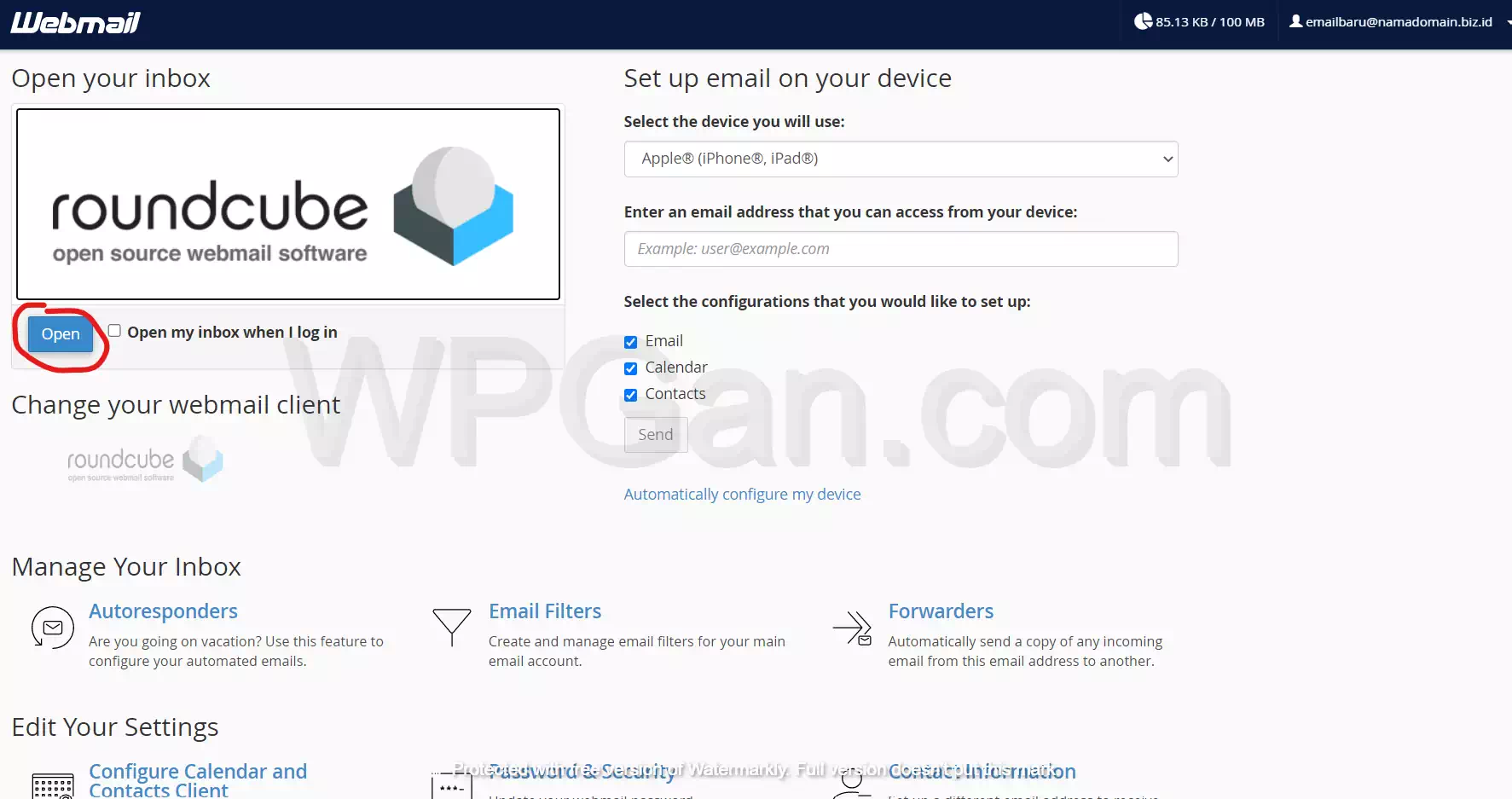Enable Open my inbox when I log in

(114, 331)
